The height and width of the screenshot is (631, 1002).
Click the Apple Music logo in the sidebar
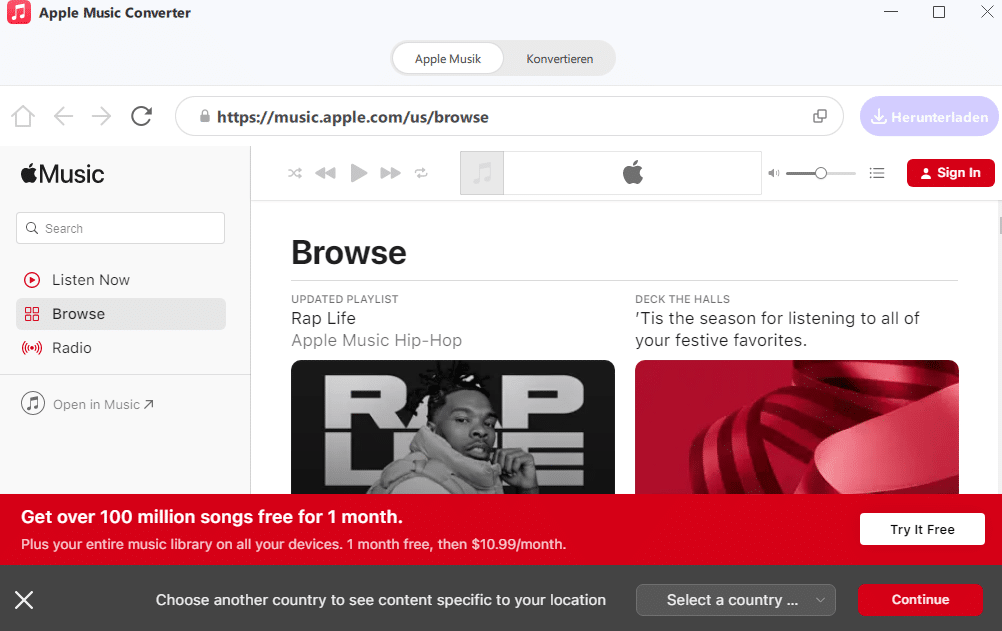pyautogui.click(x=63, y=174)
